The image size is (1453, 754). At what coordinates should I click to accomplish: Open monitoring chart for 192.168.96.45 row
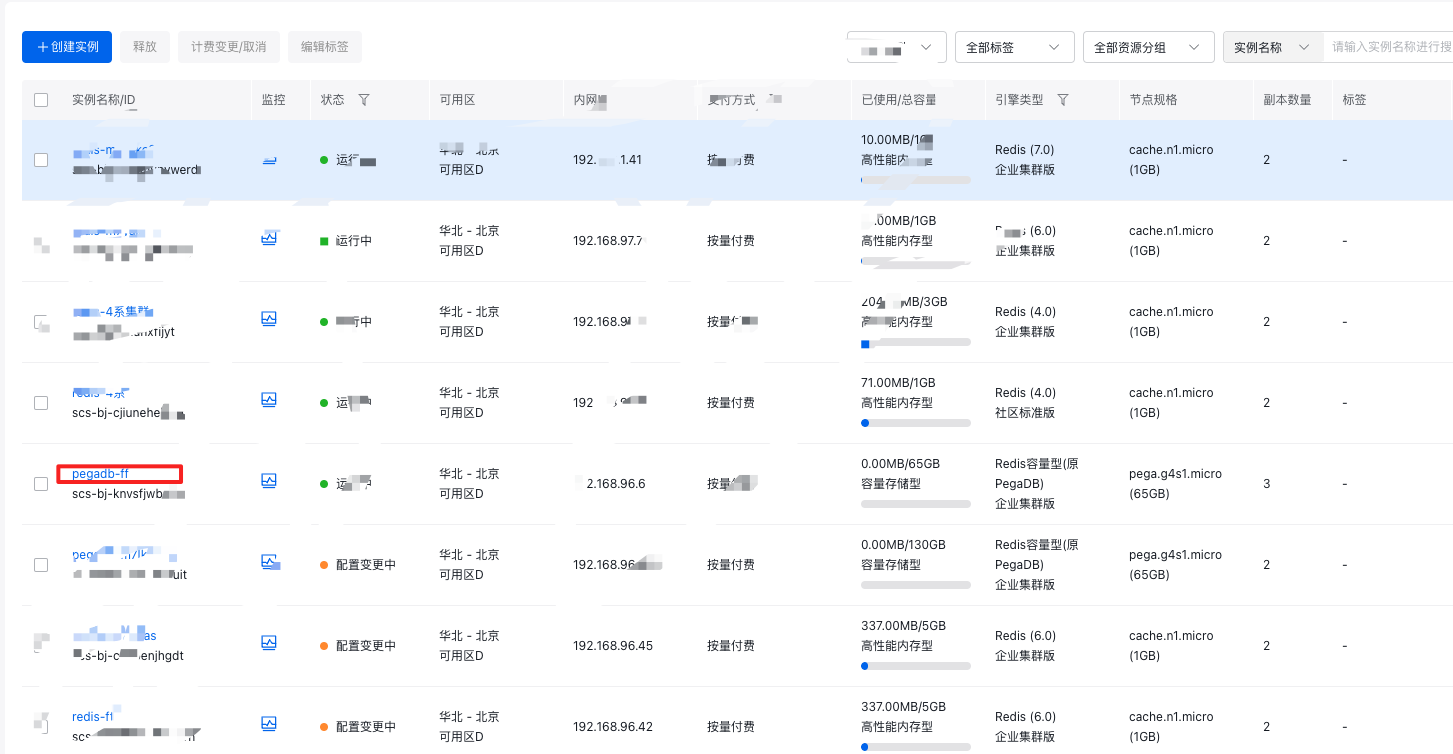coord(268,644)
